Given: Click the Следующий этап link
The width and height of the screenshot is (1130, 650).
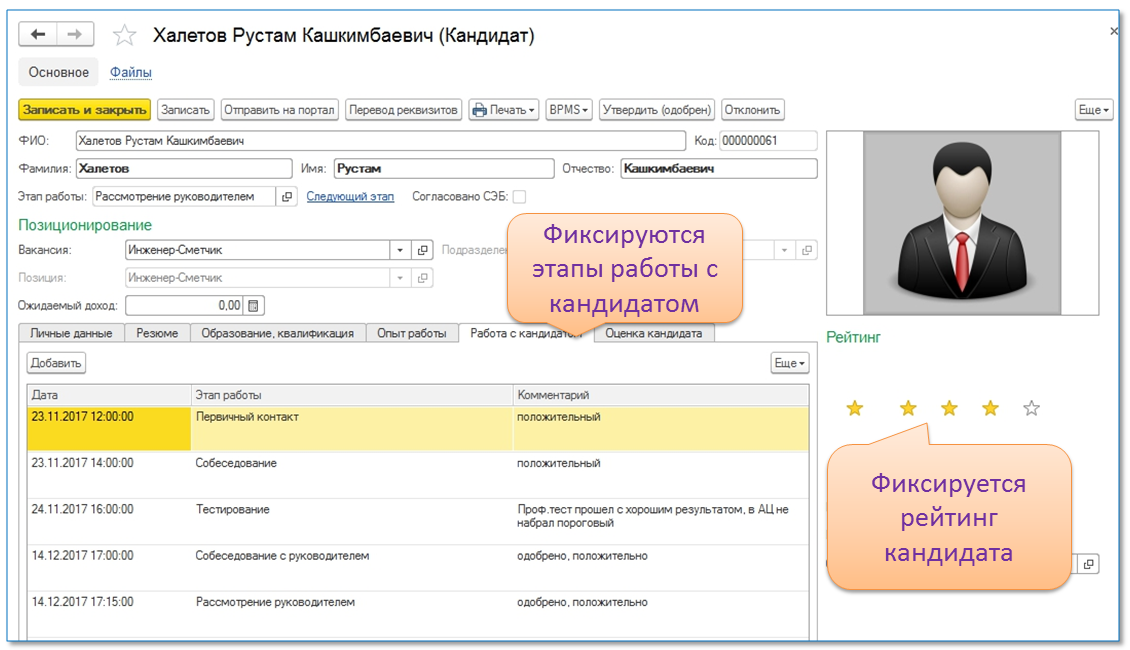Looking at the screenshot, I should pos(350,197).
